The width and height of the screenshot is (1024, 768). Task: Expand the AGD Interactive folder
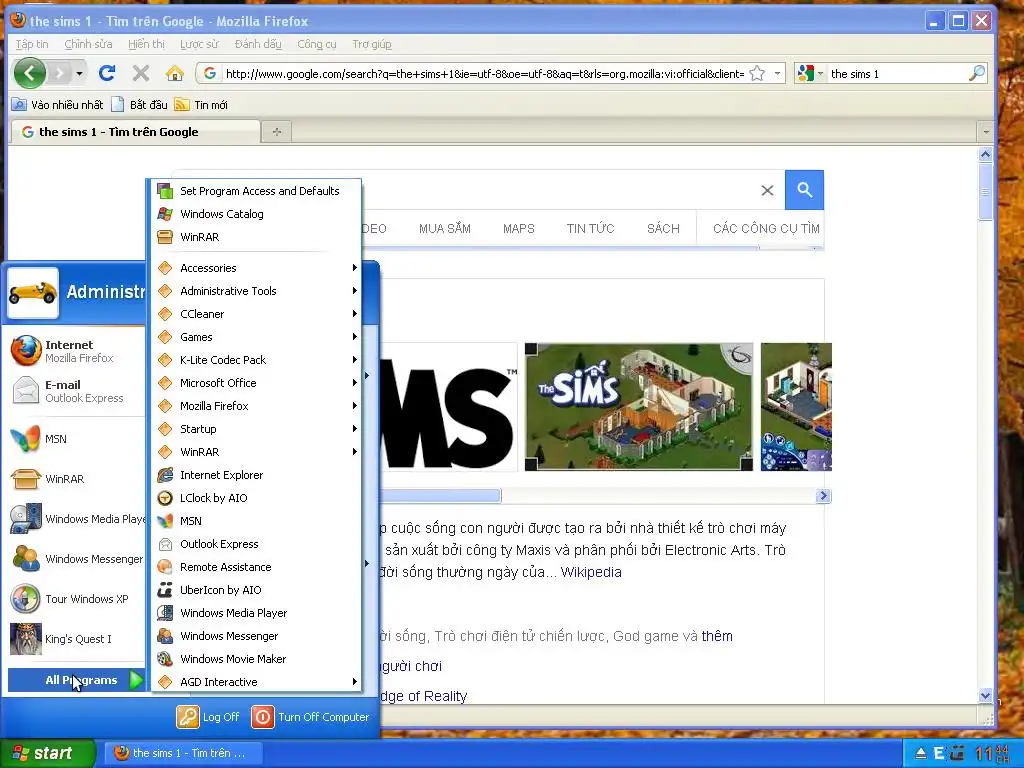tap(255, 682)
